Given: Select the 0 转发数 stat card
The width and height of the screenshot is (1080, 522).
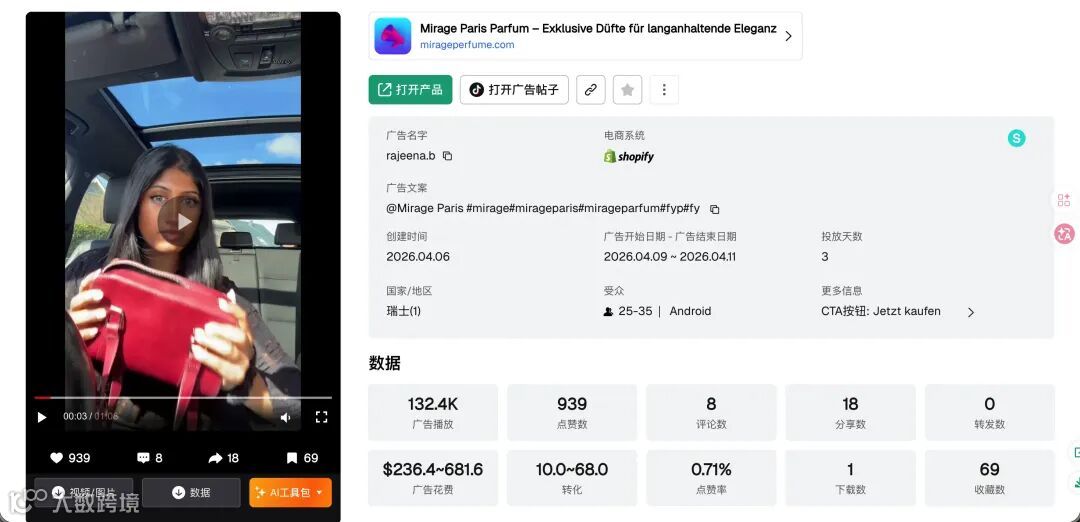Looking at the screenshot, I should tap(989, 413).
